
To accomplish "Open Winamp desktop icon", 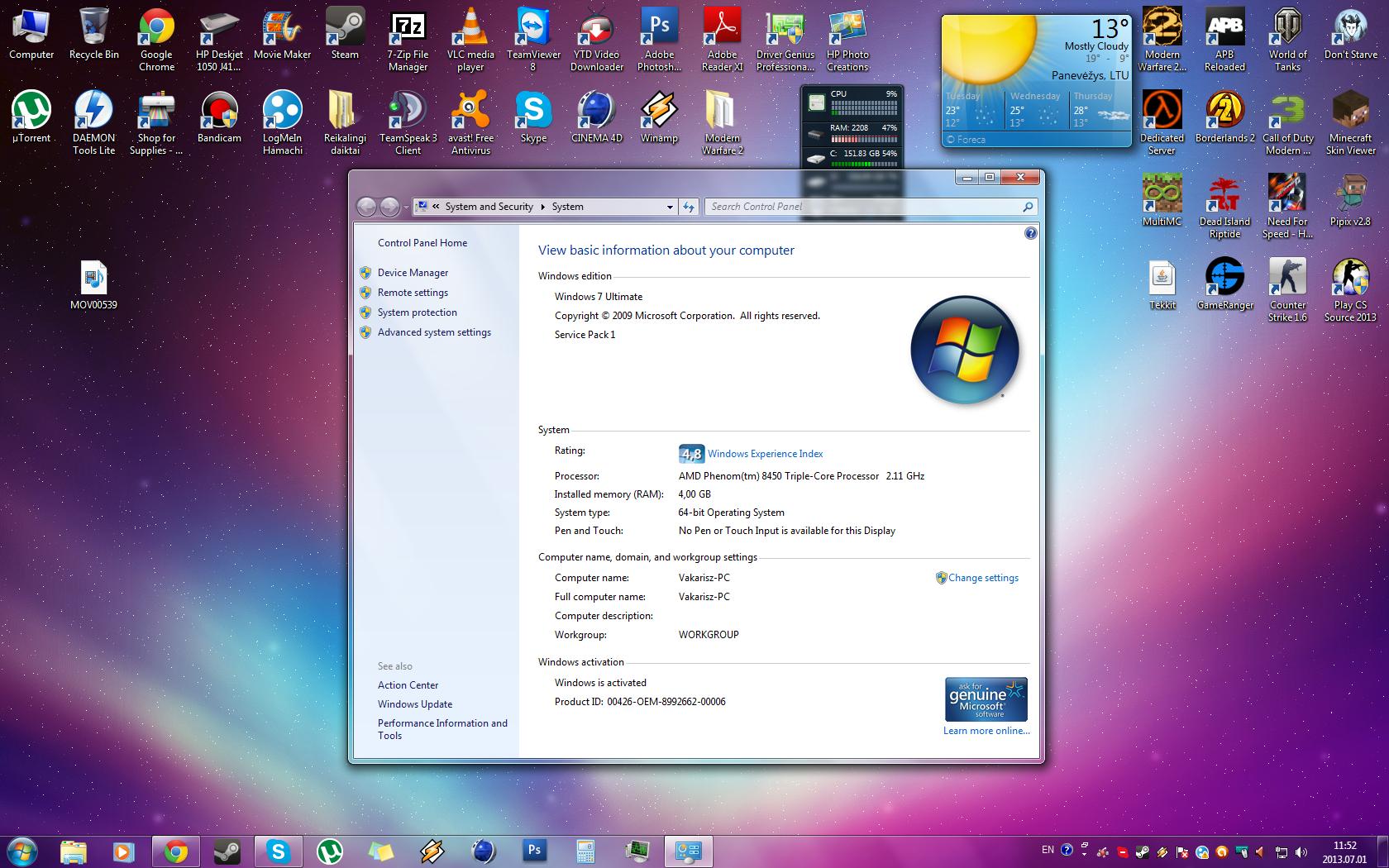I will tap(659, 117).
